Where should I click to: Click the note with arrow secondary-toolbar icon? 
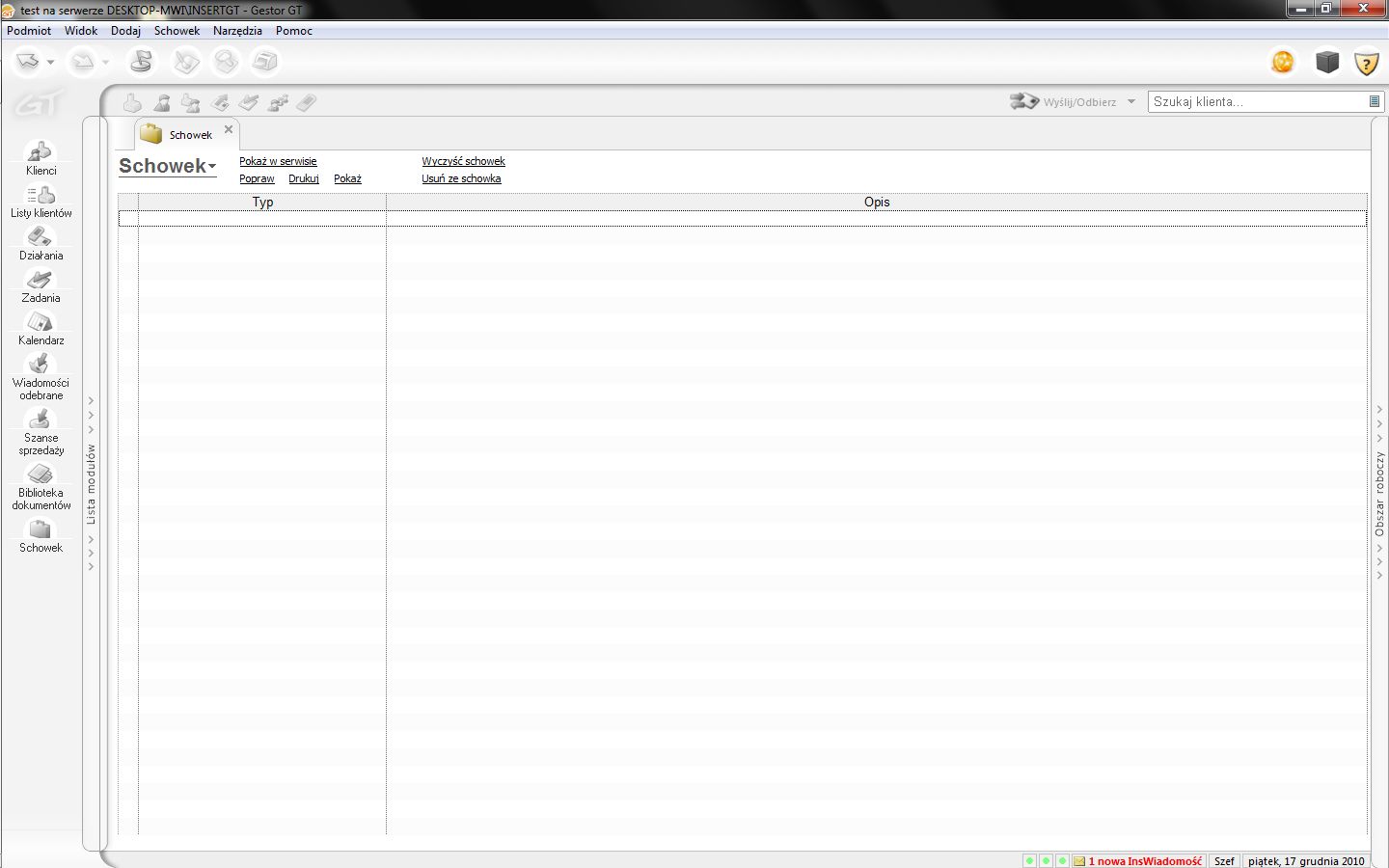coord(220,102)
